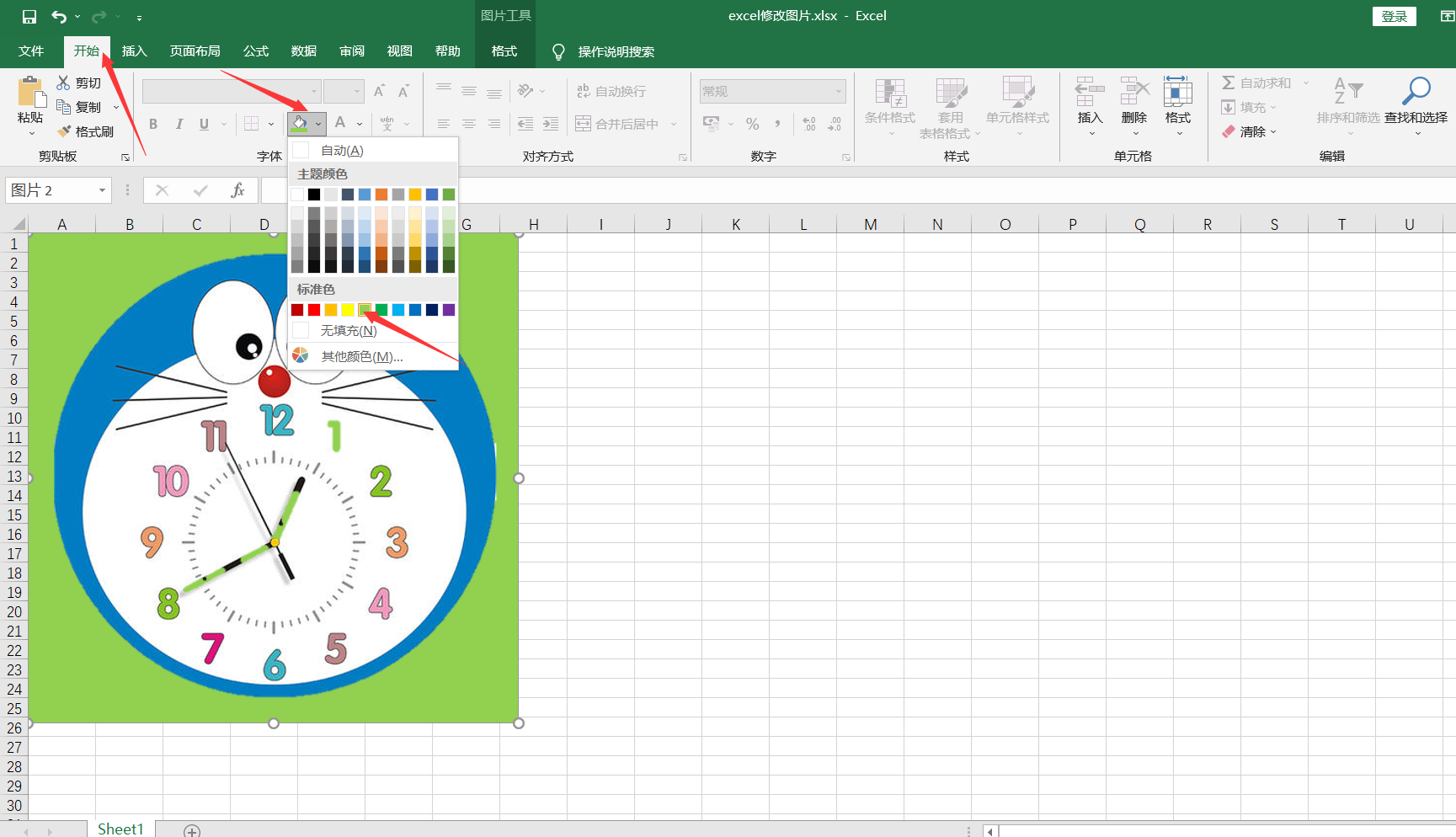This screenshot has height=837, width=1456.
Task: Add a new sheet with the plus icon
Action: 192,831
